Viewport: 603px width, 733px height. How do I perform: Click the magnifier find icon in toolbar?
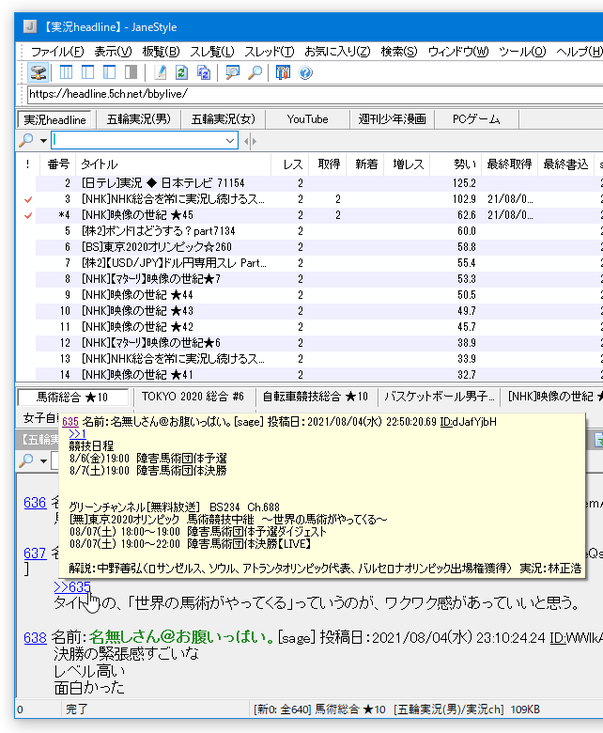(255, 72)
